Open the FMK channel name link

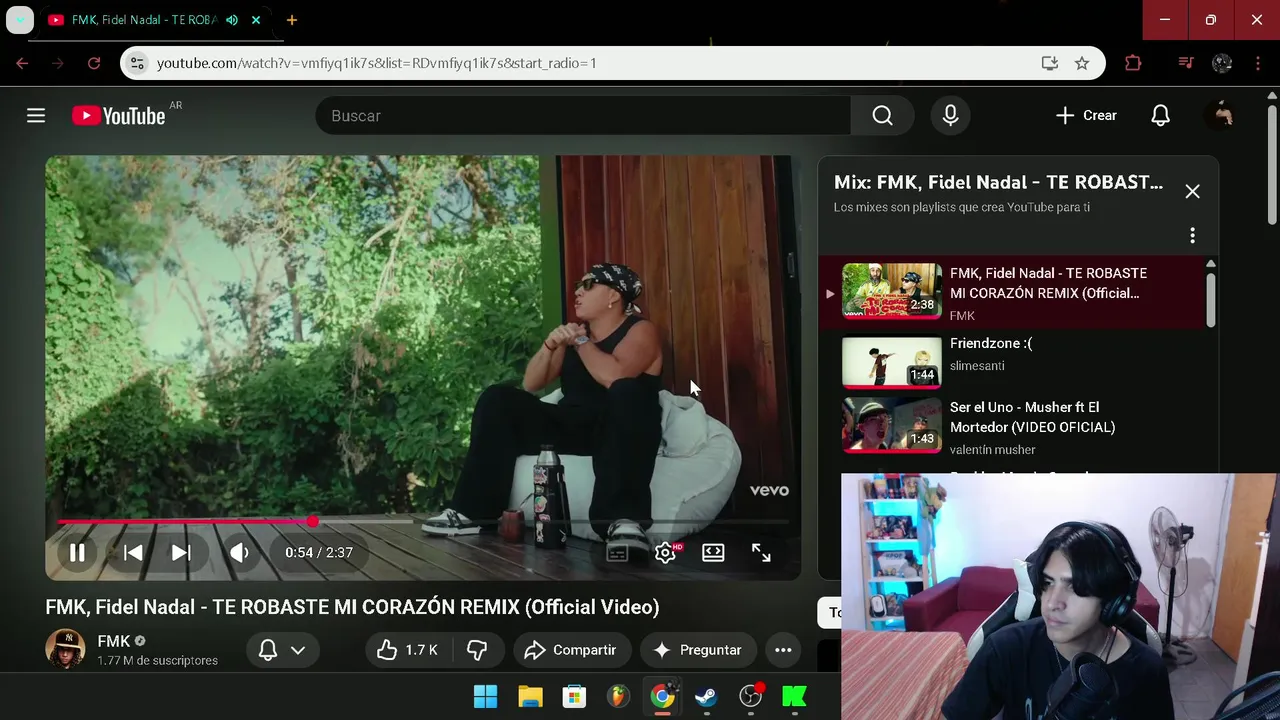(x=114, y=641)
